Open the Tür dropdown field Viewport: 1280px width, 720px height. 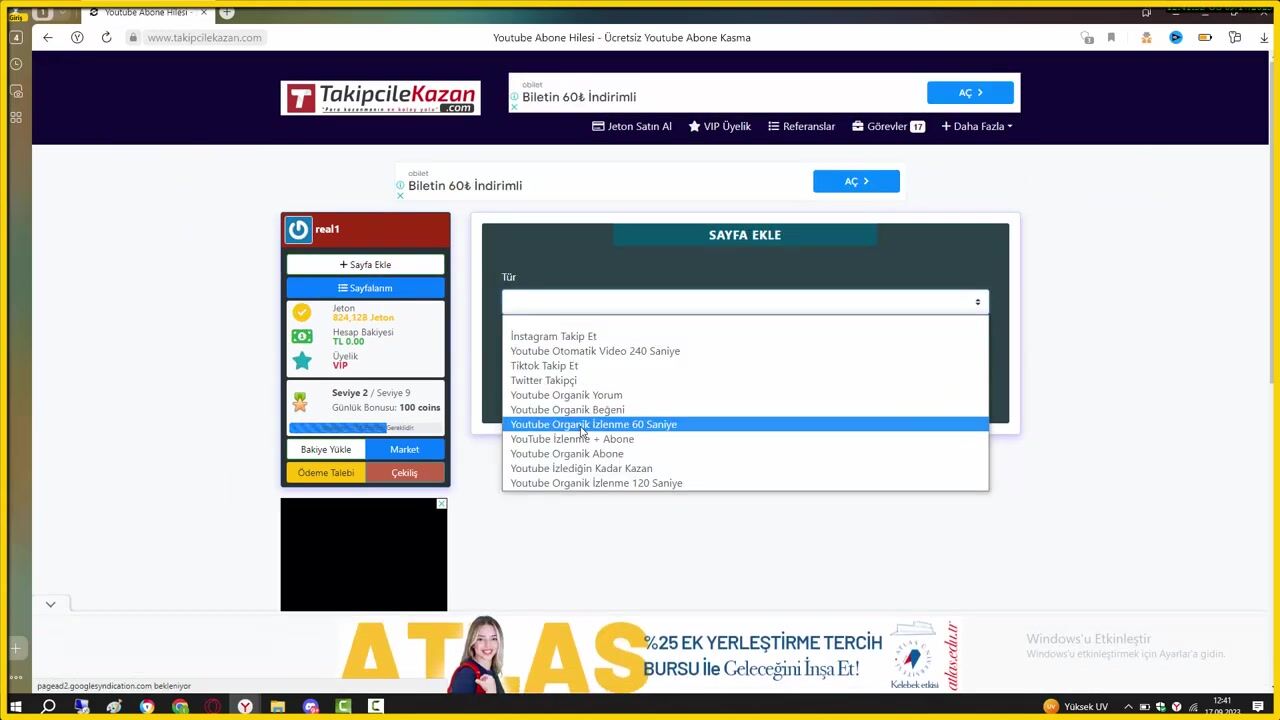(x=745, y=302)
